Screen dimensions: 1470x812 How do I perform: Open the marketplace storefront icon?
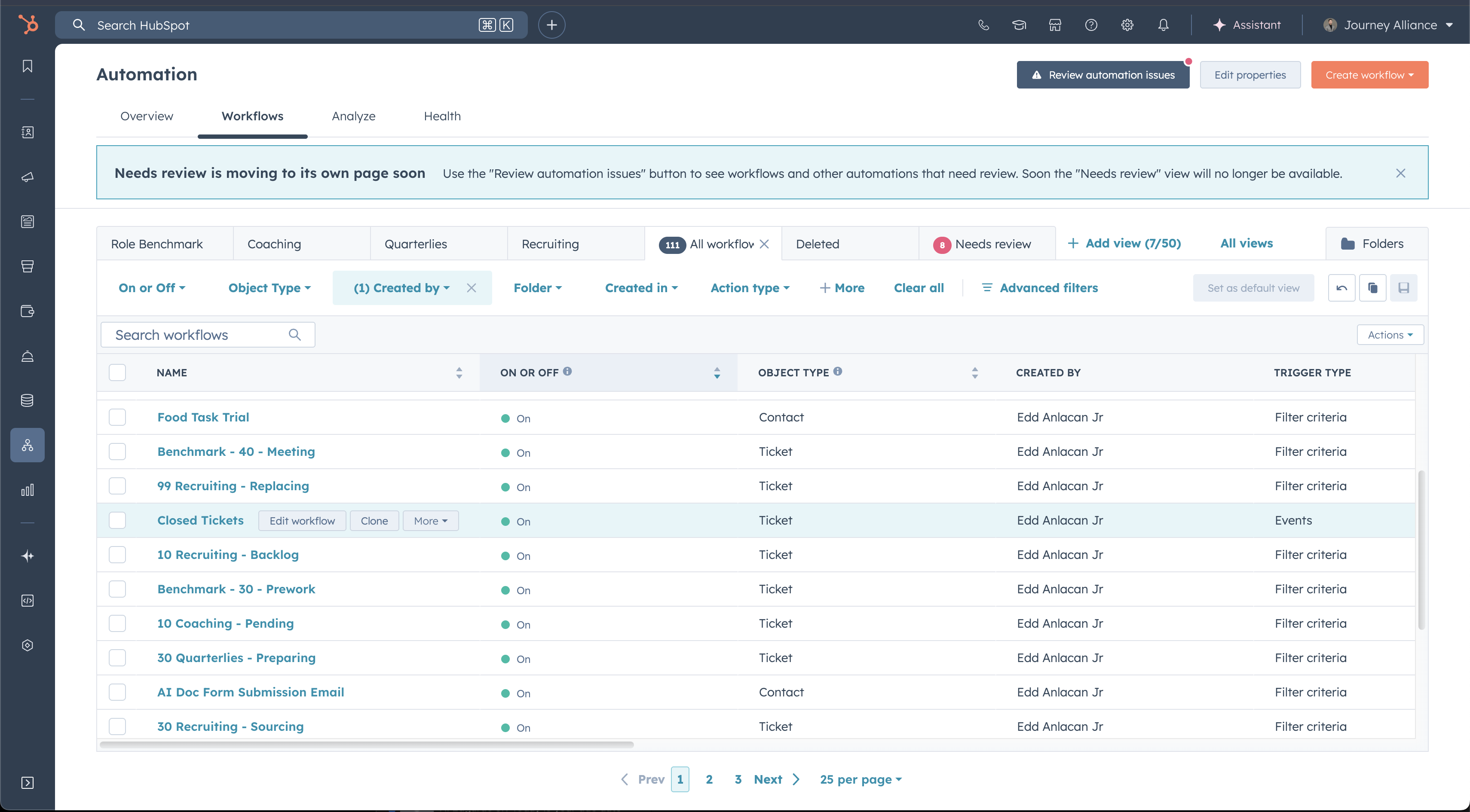1055,25
